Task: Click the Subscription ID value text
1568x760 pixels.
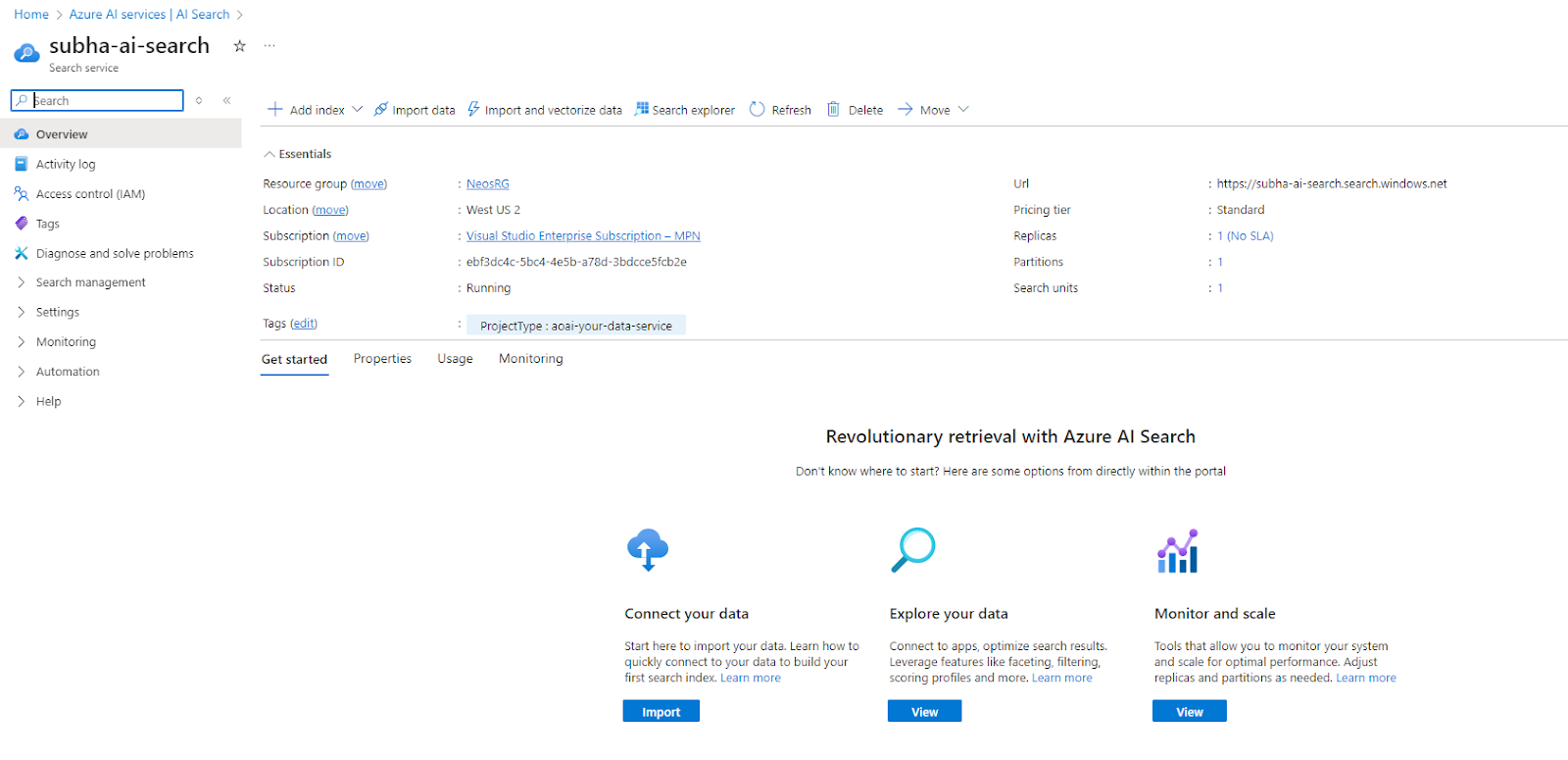Action: [576, 262]
